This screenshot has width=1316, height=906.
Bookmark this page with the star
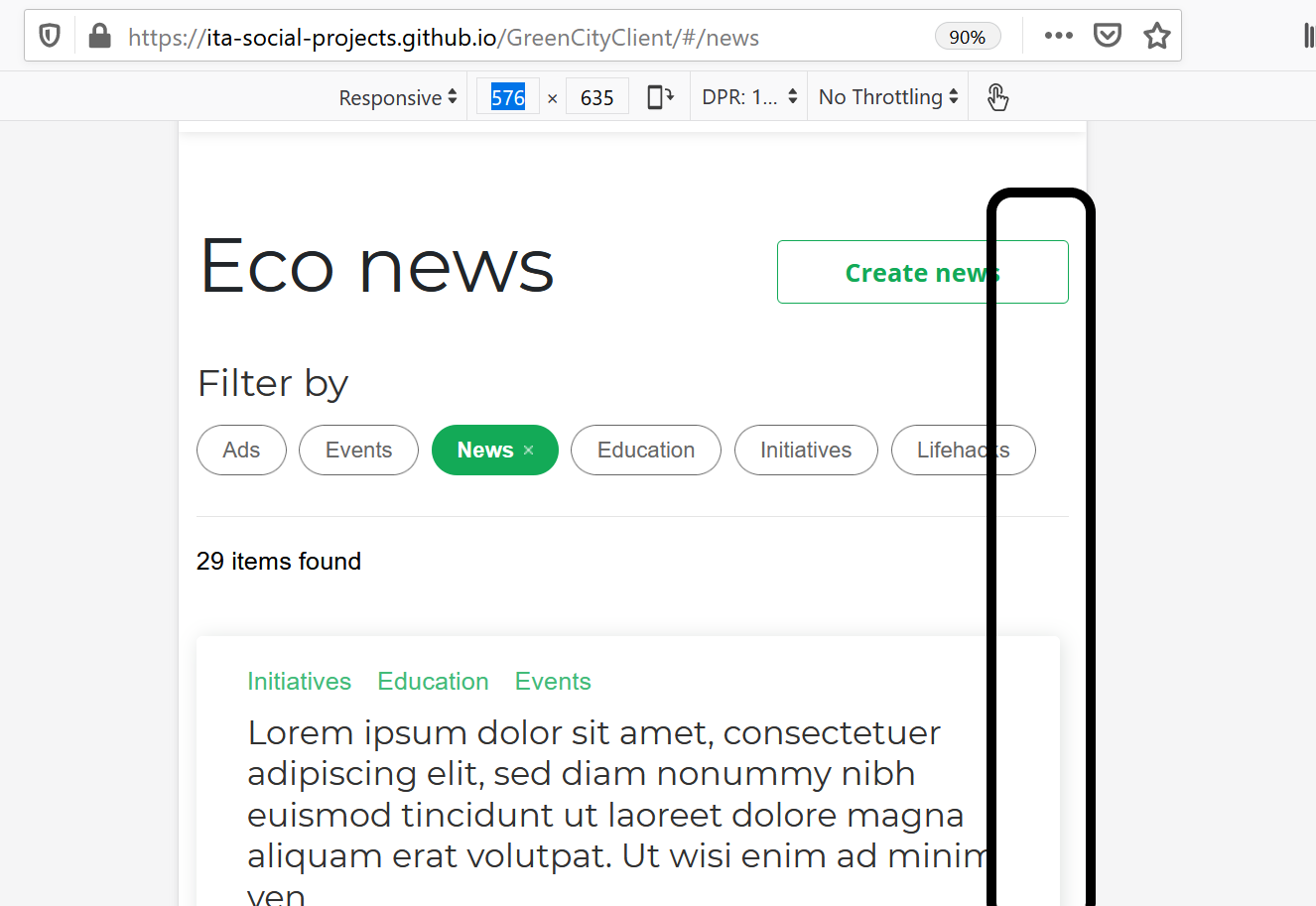coord(1157,37)
